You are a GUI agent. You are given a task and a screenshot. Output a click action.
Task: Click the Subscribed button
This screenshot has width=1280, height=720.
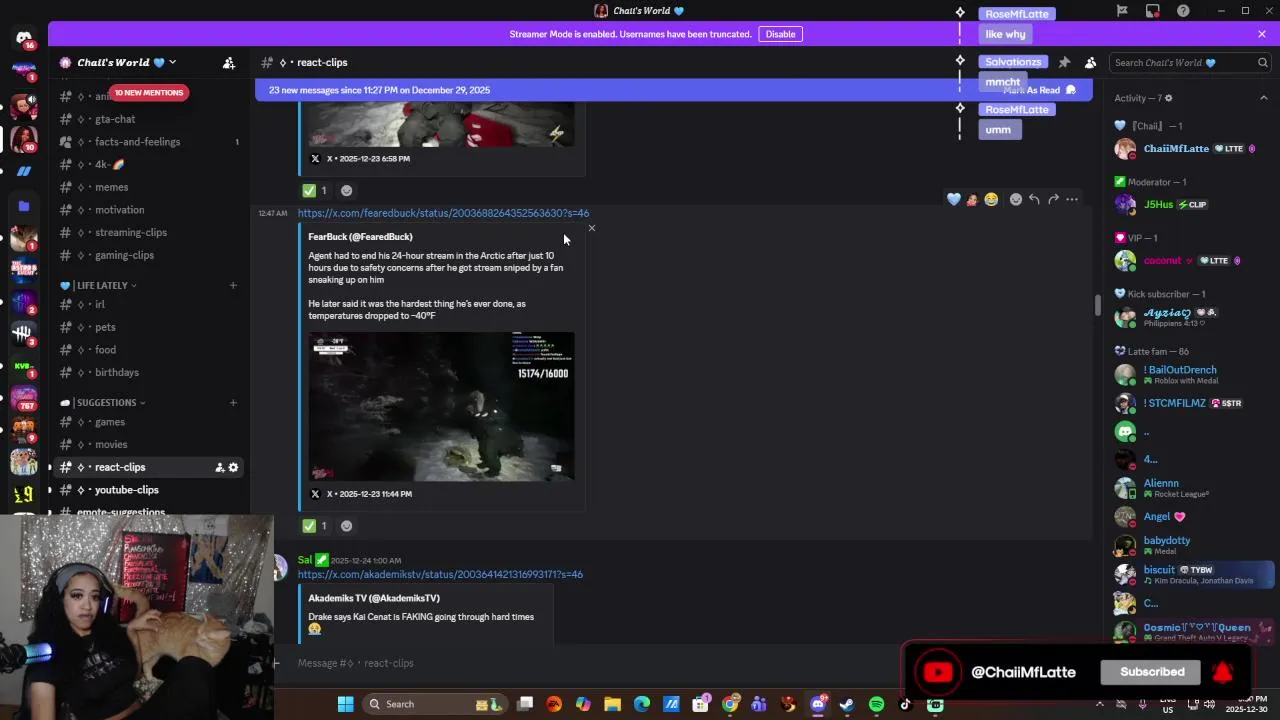[1152, 672]
